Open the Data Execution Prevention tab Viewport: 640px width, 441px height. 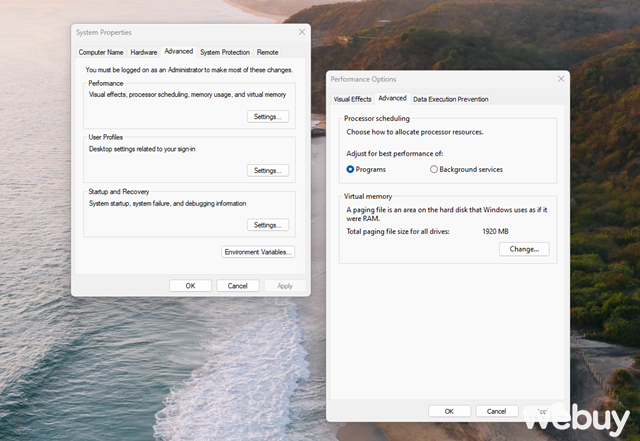pos(451,99)
